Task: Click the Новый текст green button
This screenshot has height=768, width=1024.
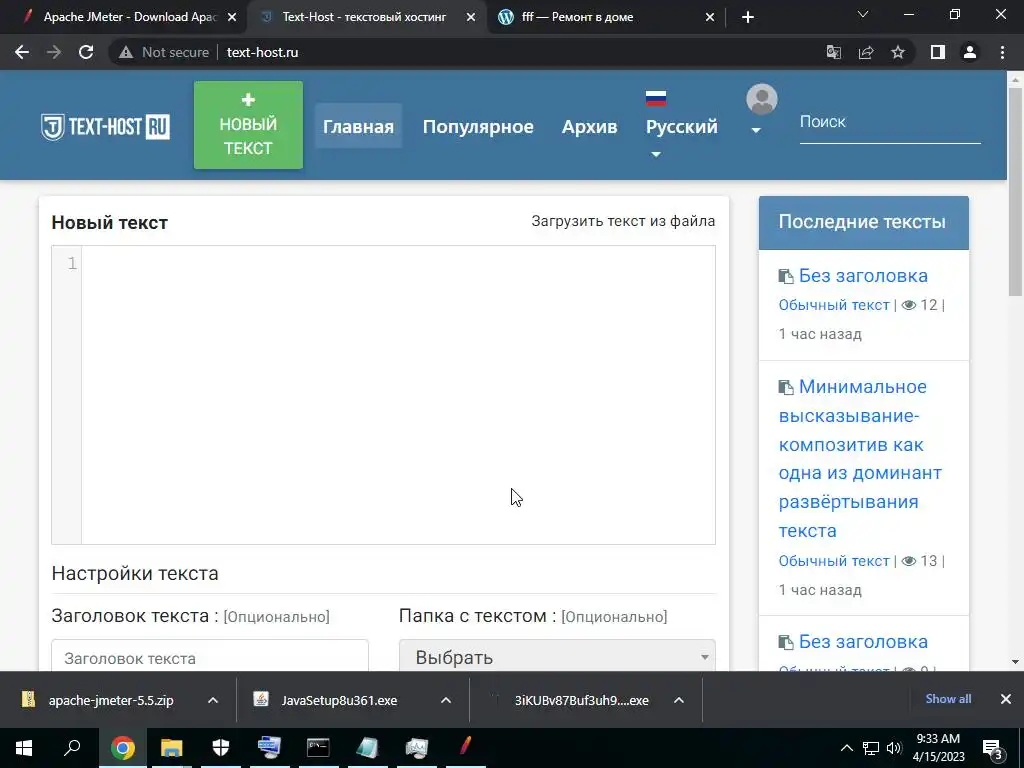Action: point(248,125)
